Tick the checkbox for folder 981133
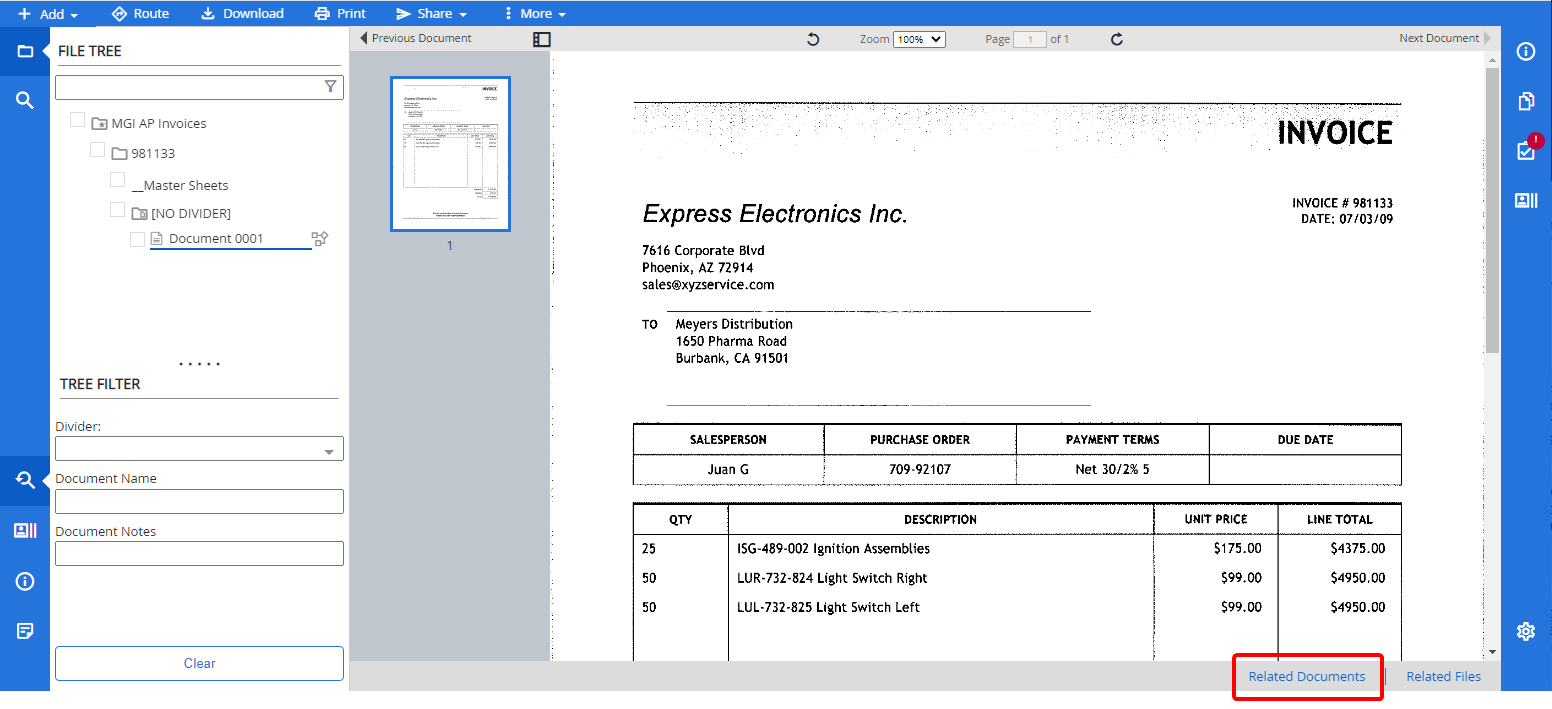Screen dimensions: 1552x709 point(97,150)
